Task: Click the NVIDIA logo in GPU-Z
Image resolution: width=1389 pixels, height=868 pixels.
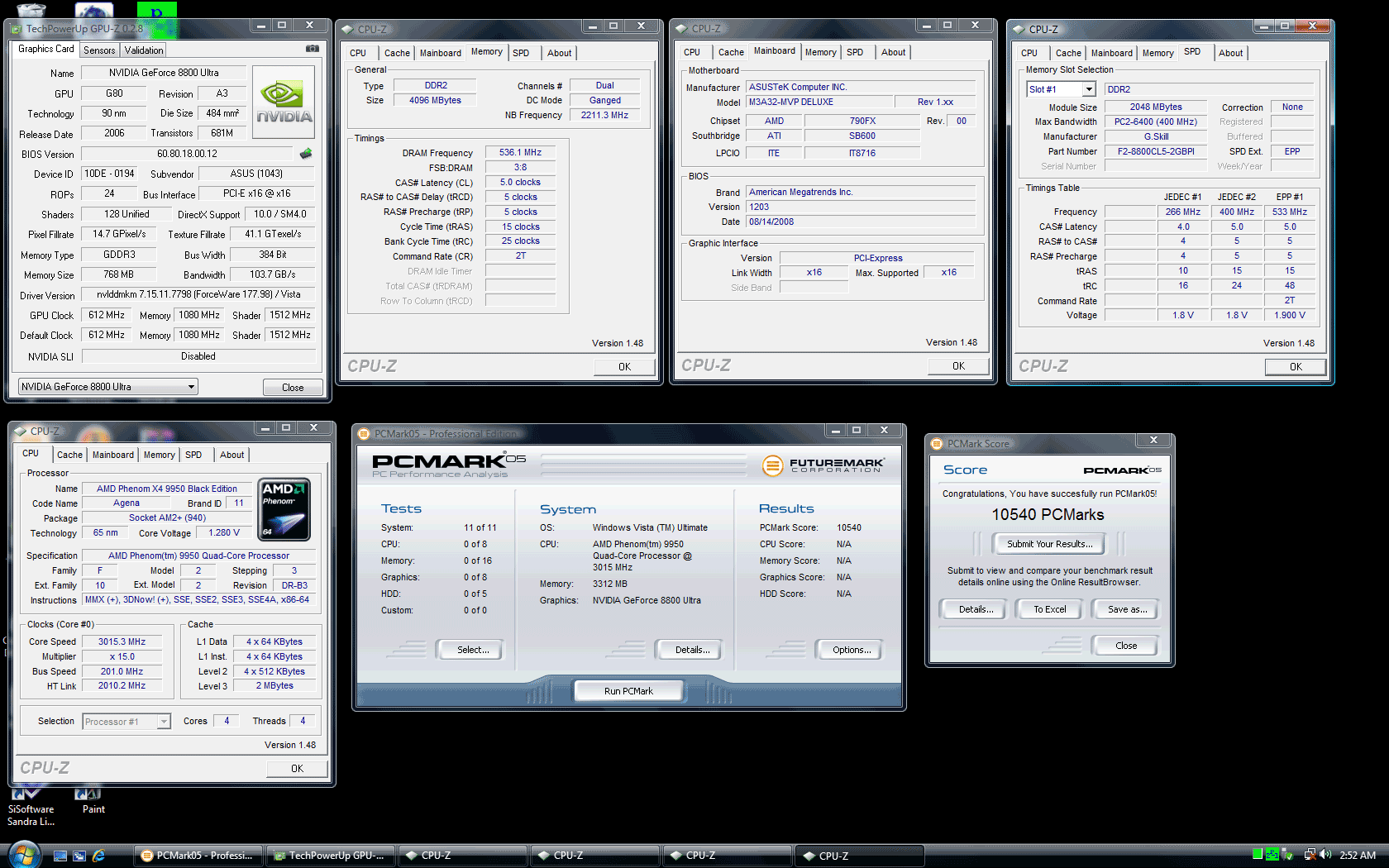Action: point(284,102)
